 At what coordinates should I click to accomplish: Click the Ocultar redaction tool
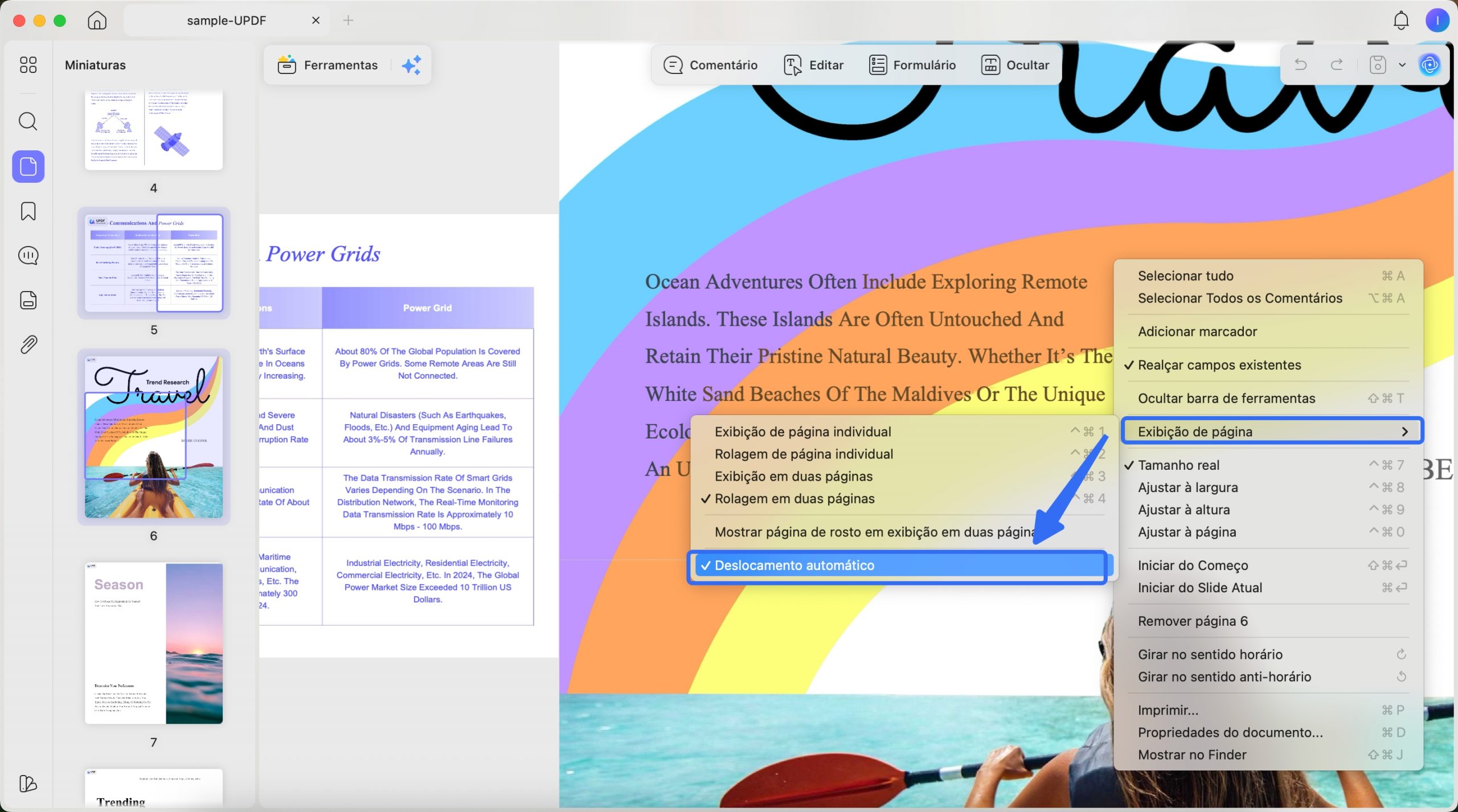pos(1015,65)
